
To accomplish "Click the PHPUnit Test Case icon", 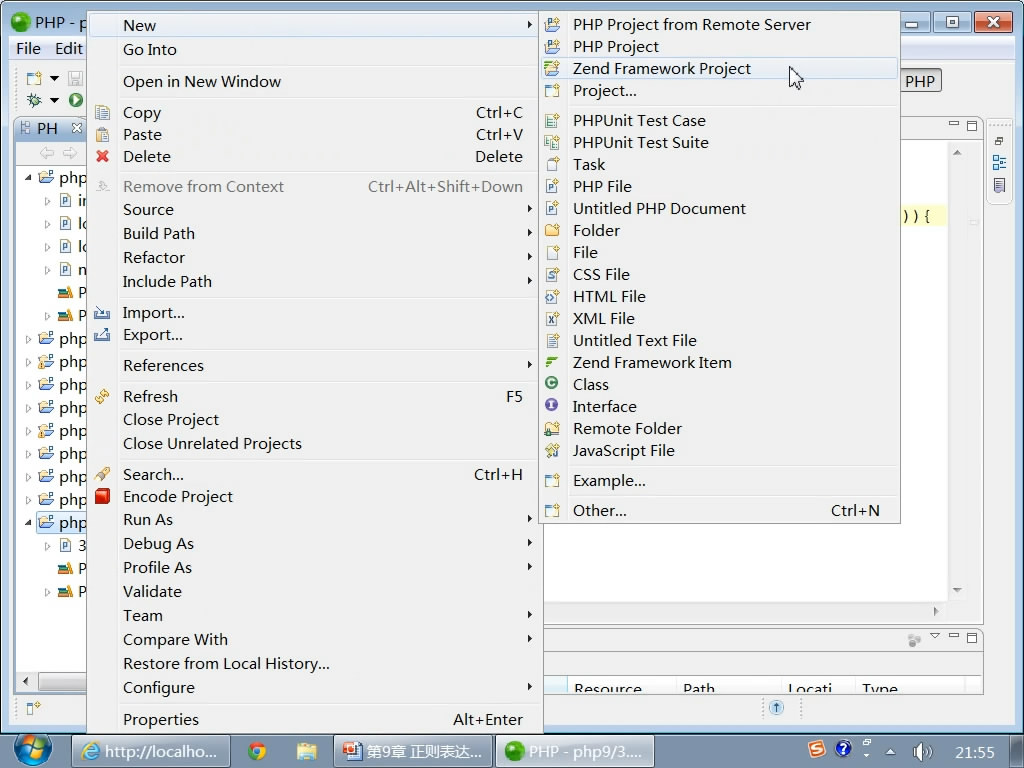I will click(552, 121).
